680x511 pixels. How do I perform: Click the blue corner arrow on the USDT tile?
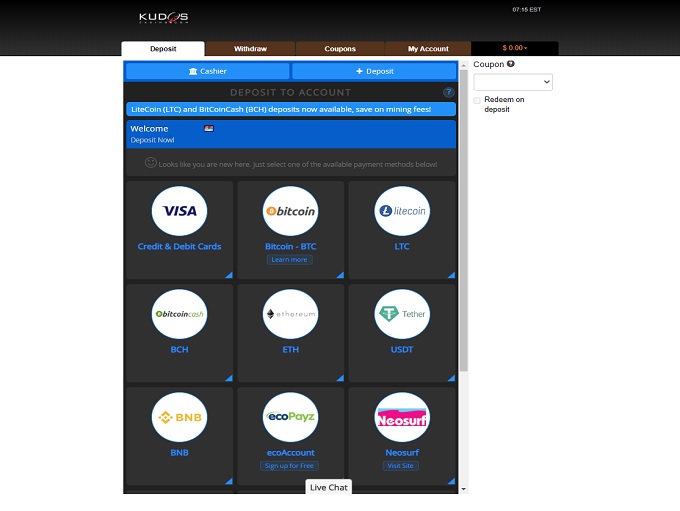click(x=451, y=378)
